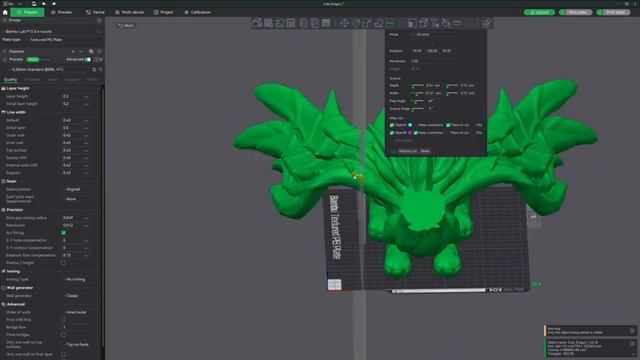Click the Redo arrow in the title bar
Image resolution: width=640 pixels, height=360 pixels.
coord(53,4)
